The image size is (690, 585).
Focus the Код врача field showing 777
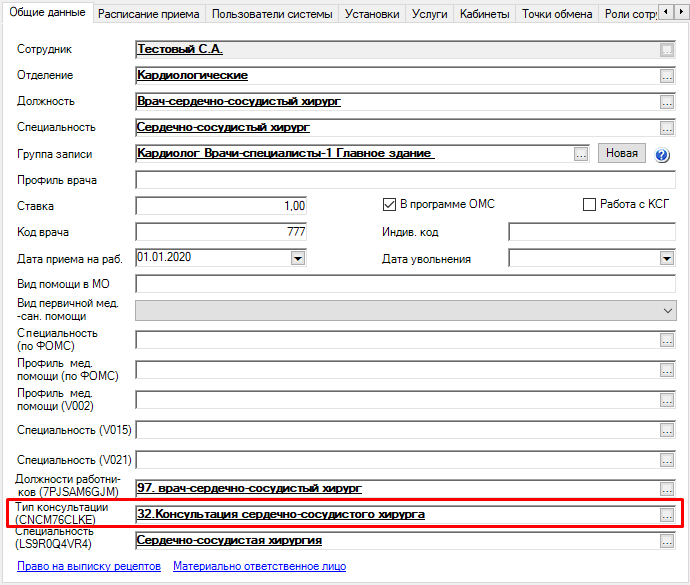coord(221,232)
